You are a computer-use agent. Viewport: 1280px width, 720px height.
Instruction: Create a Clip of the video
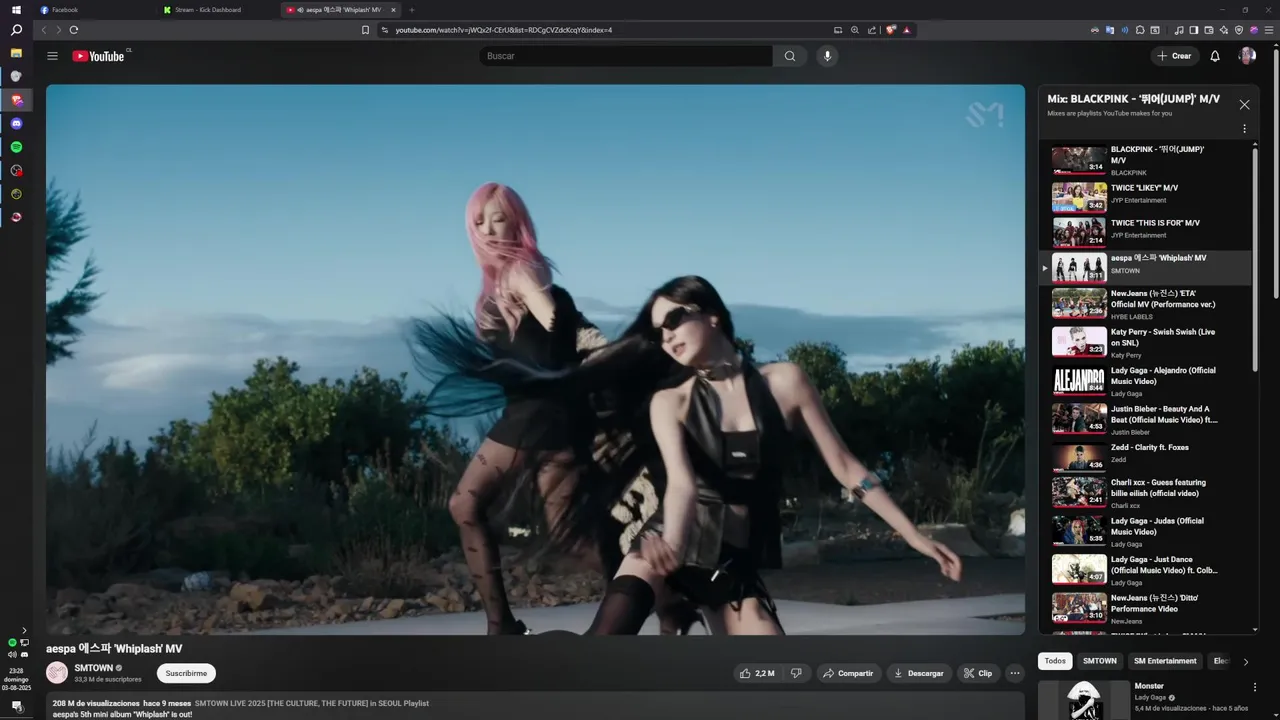pos(978,673)
